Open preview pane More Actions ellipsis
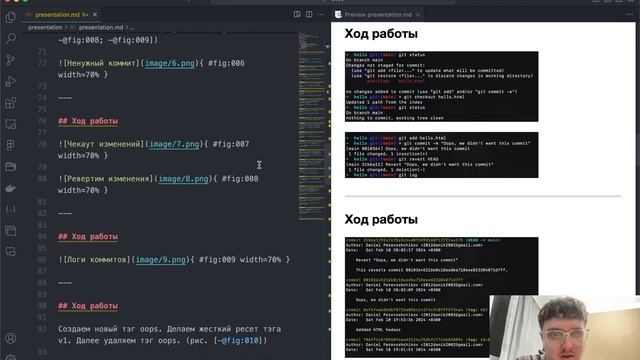The width and height of the screenshot is (640, 360). click(629, 14)
